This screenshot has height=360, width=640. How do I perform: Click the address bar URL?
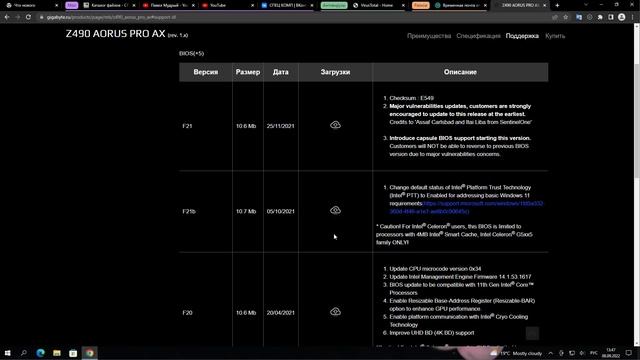point(111,18)
